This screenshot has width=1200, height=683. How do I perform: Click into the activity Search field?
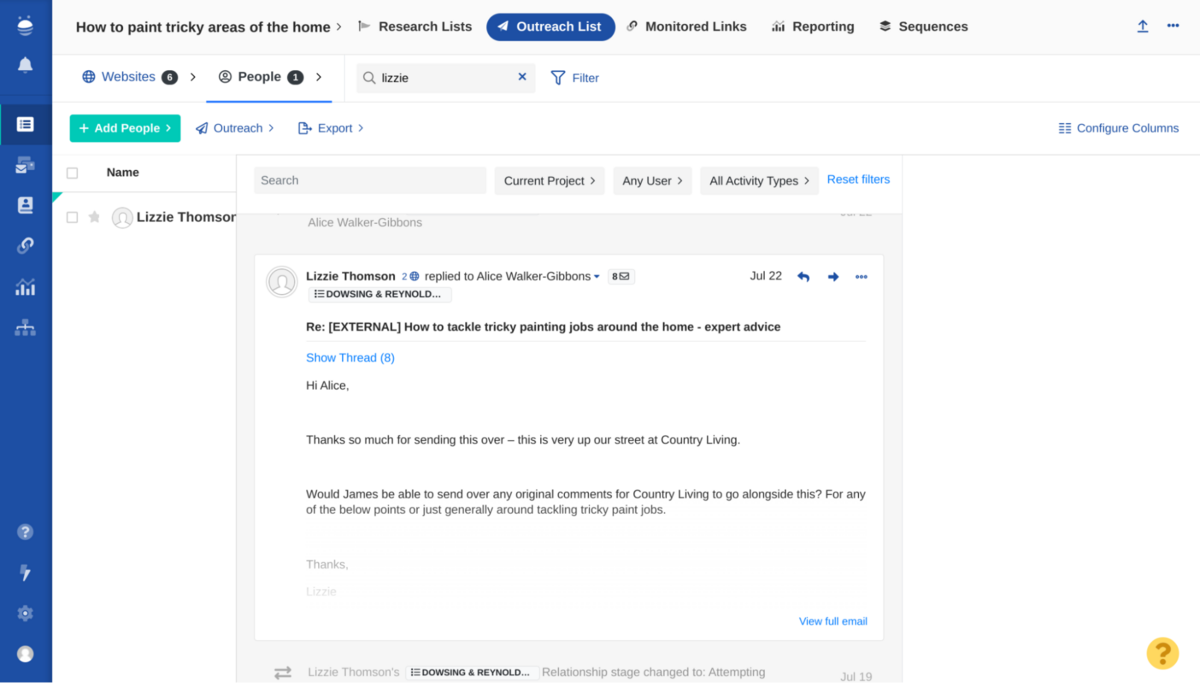(x=370, y=181)
